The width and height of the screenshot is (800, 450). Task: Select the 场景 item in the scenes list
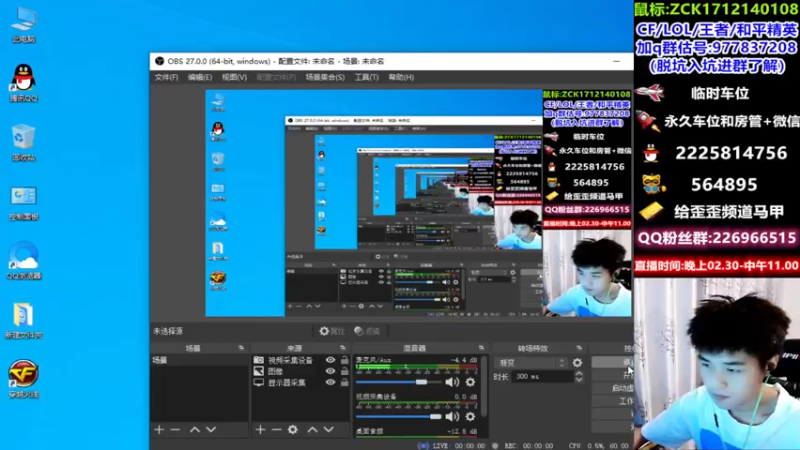tap(199, 360)
